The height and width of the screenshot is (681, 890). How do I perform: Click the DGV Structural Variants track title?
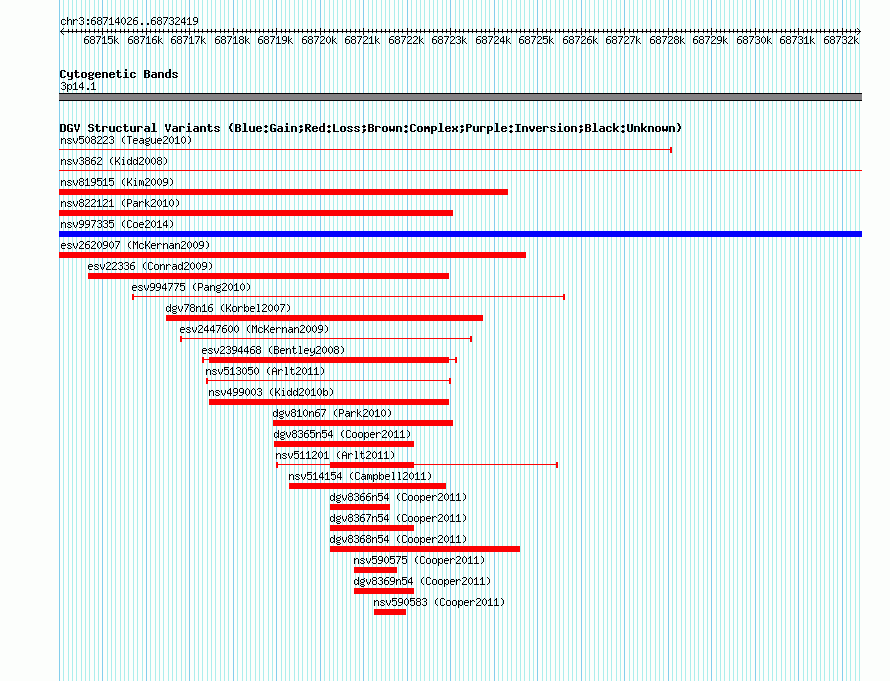[x=370, y=128]
